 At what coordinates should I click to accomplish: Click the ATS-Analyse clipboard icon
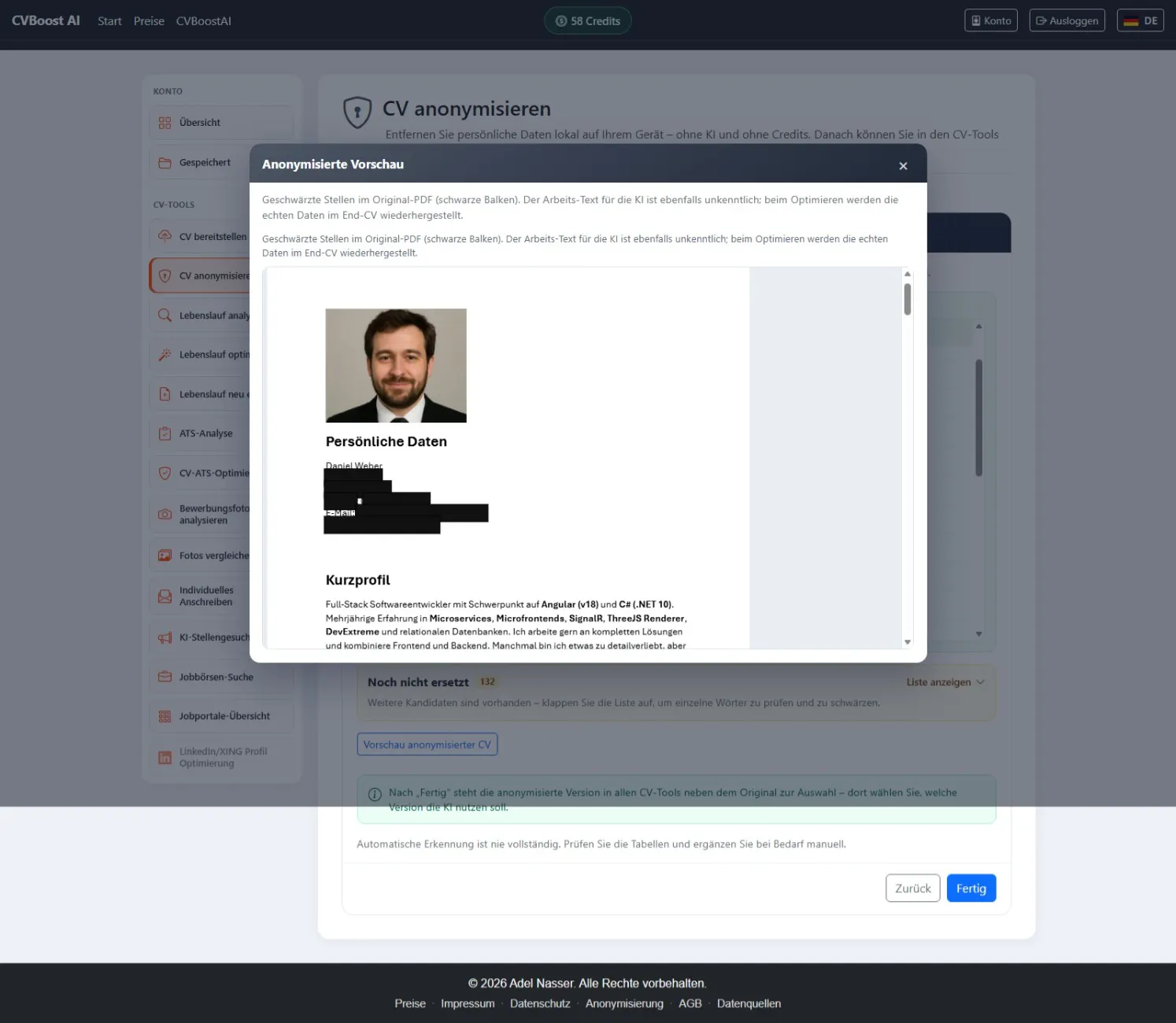[x=165, y=434]
